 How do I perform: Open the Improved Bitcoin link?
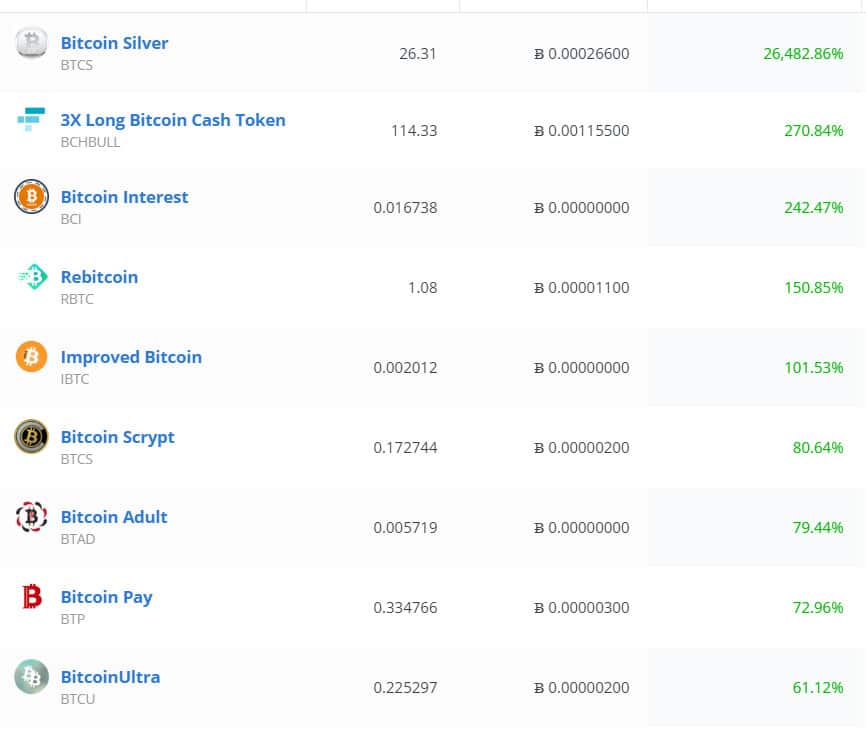tap(131, 357)
